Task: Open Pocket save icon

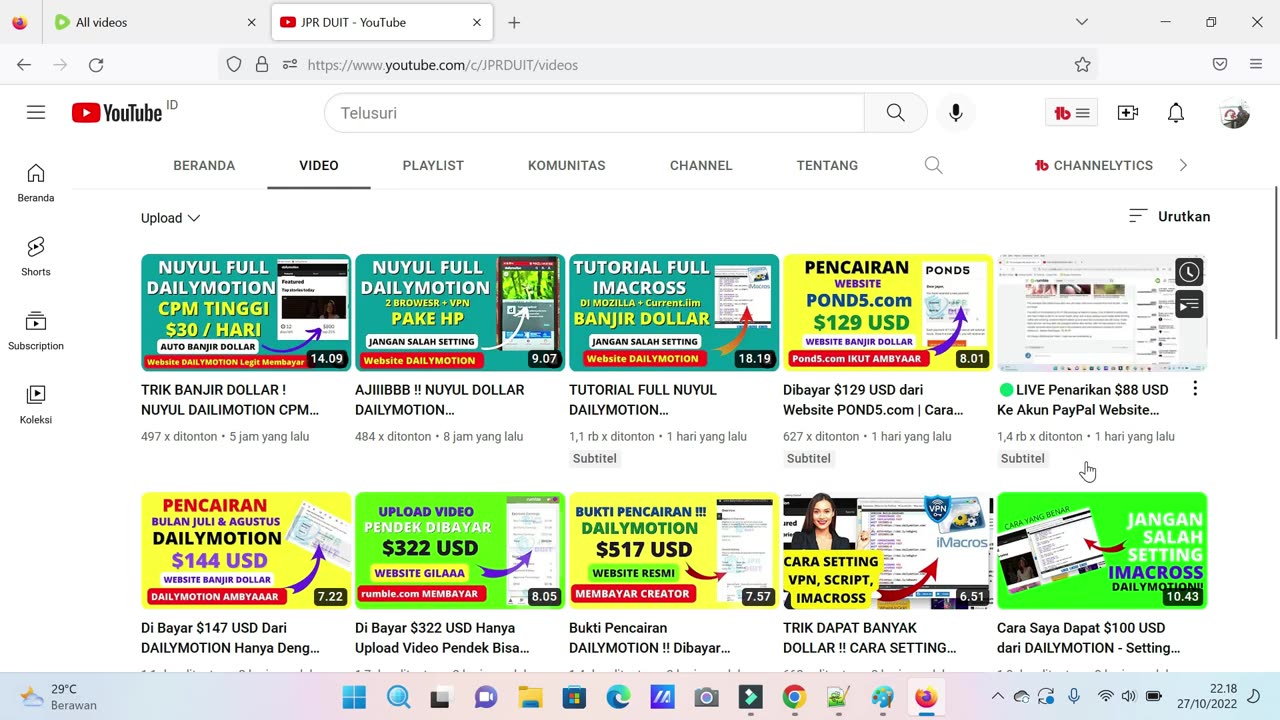Action: [1220, 65]
